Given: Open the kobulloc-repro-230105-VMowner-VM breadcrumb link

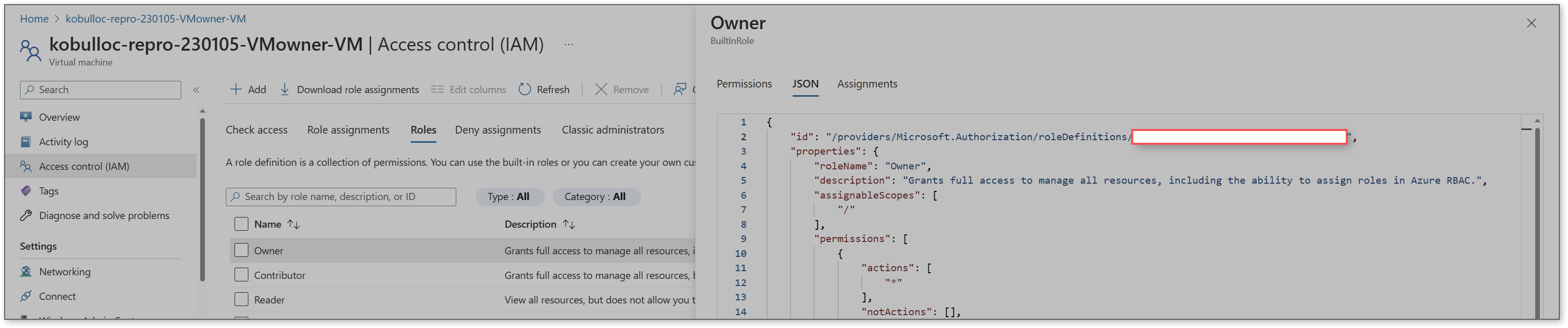Looking at the screenshot, I should [156, 19].
